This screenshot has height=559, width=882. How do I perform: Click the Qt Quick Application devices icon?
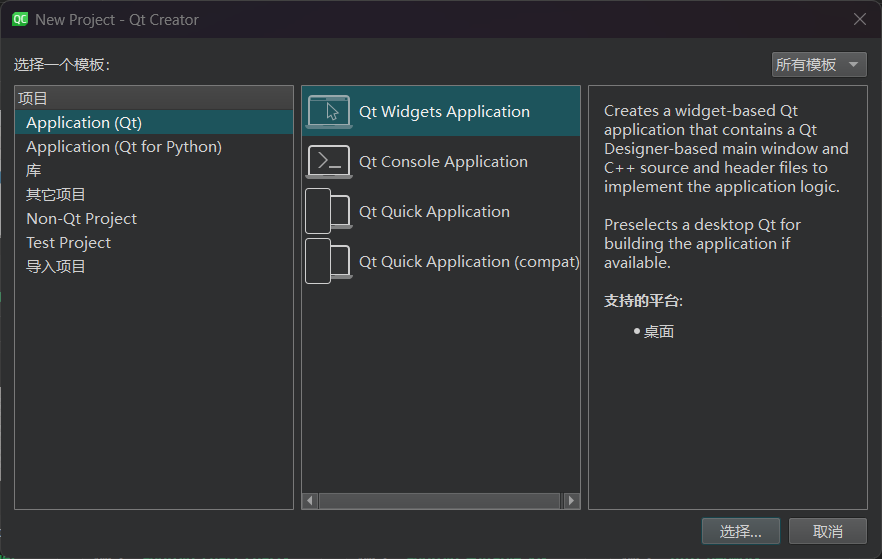(329, 211)
